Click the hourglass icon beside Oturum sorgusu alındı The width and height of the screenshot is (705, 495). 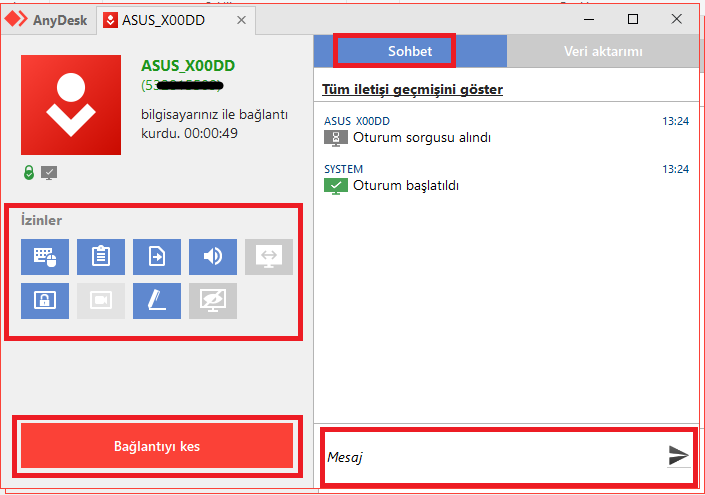pos(336,138)
